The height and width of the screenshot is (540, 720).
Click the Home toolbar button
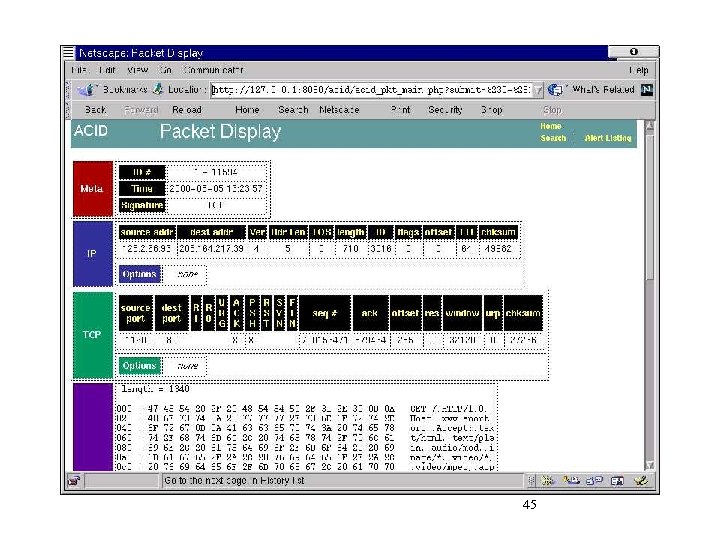coord(247,110)
